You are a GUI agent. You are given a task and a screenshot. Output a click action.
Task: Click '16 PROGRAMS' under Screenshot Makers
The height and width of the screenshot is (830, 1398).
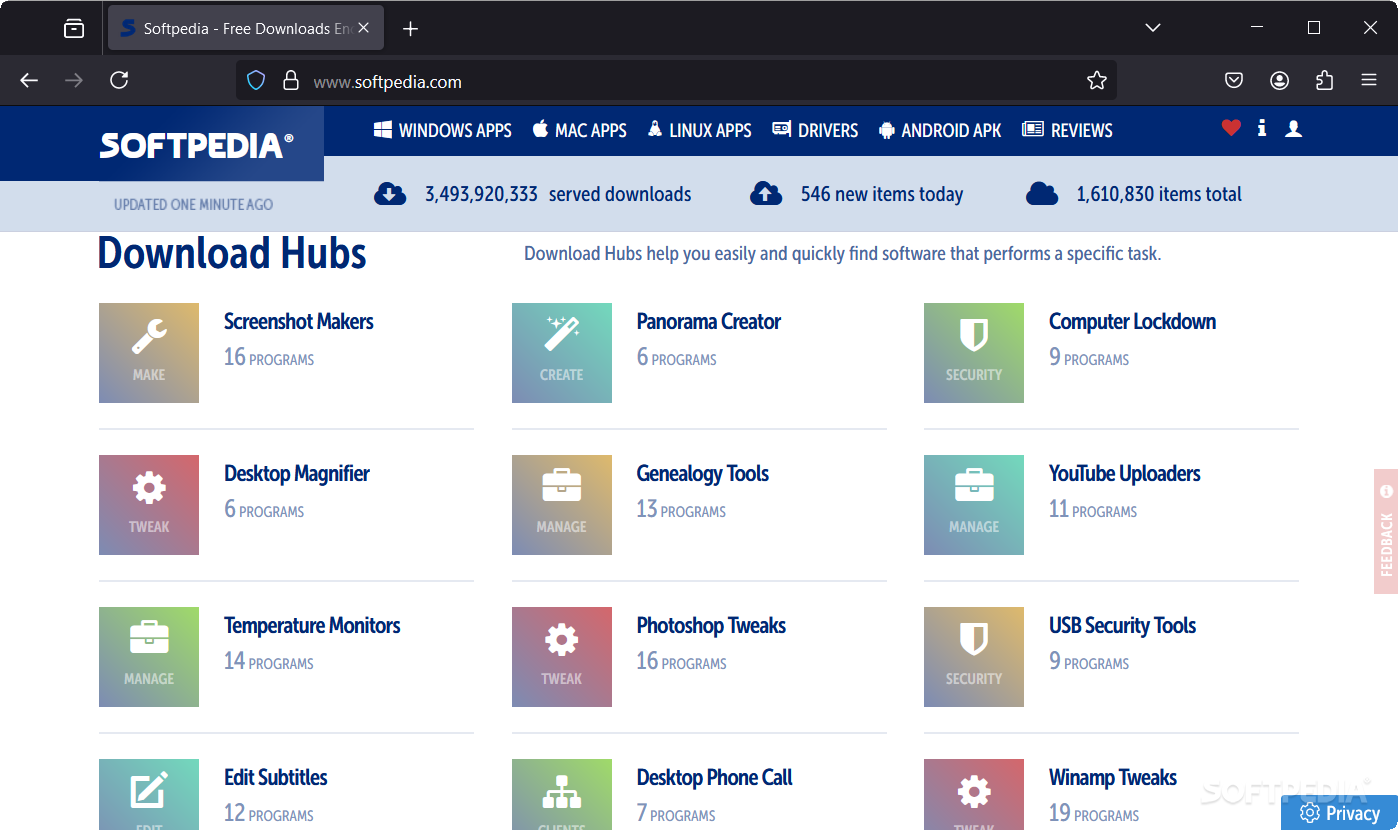[269, 357]
